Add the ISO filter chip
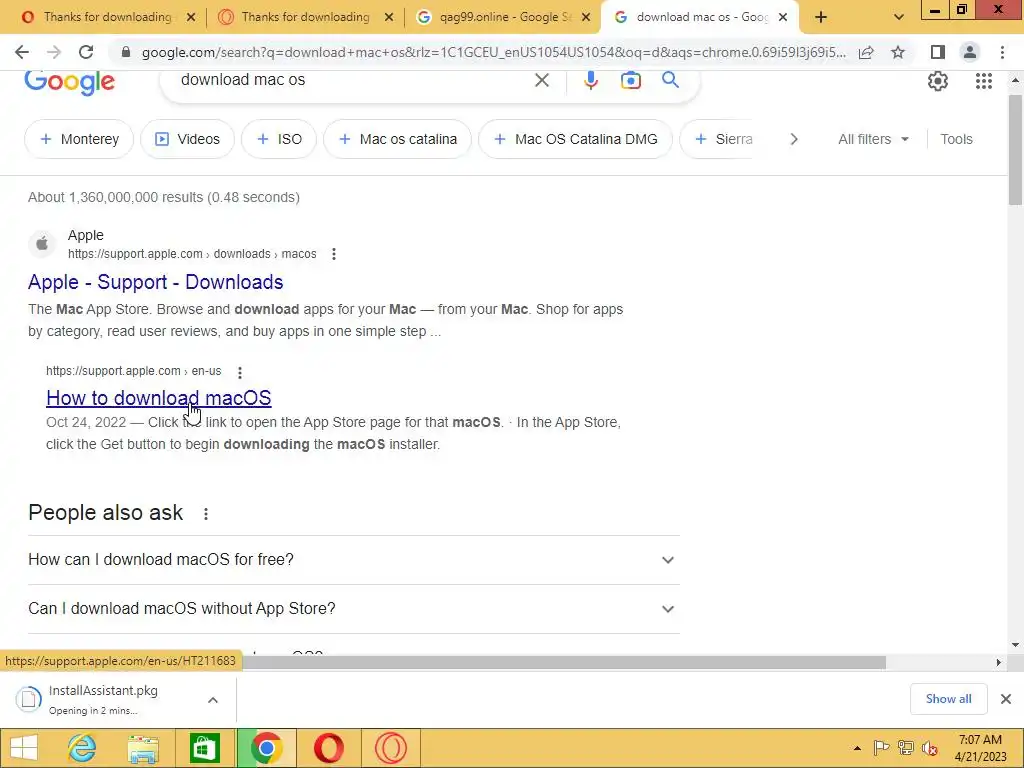This screenshot has height=768, width=1024. [279, 139]
